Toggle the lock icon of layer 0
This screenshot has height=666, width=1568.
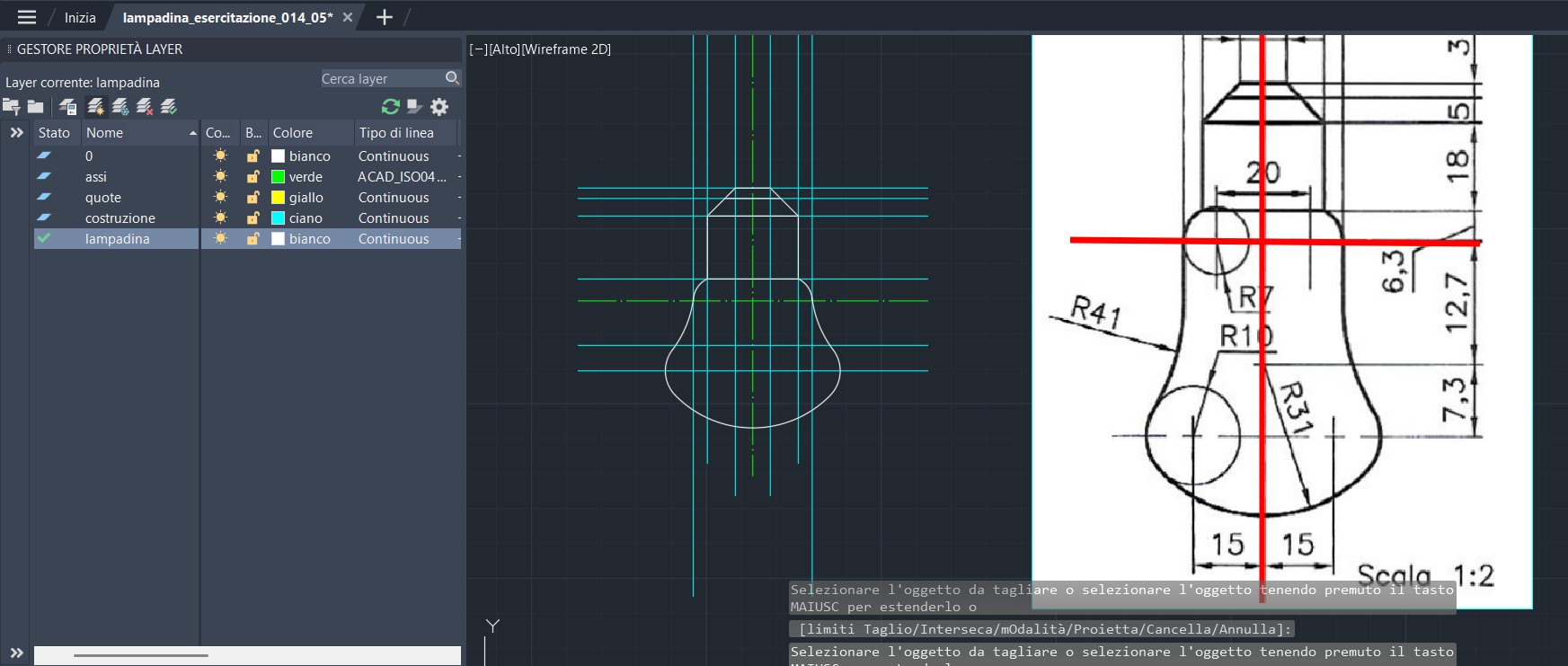point(253,155)
